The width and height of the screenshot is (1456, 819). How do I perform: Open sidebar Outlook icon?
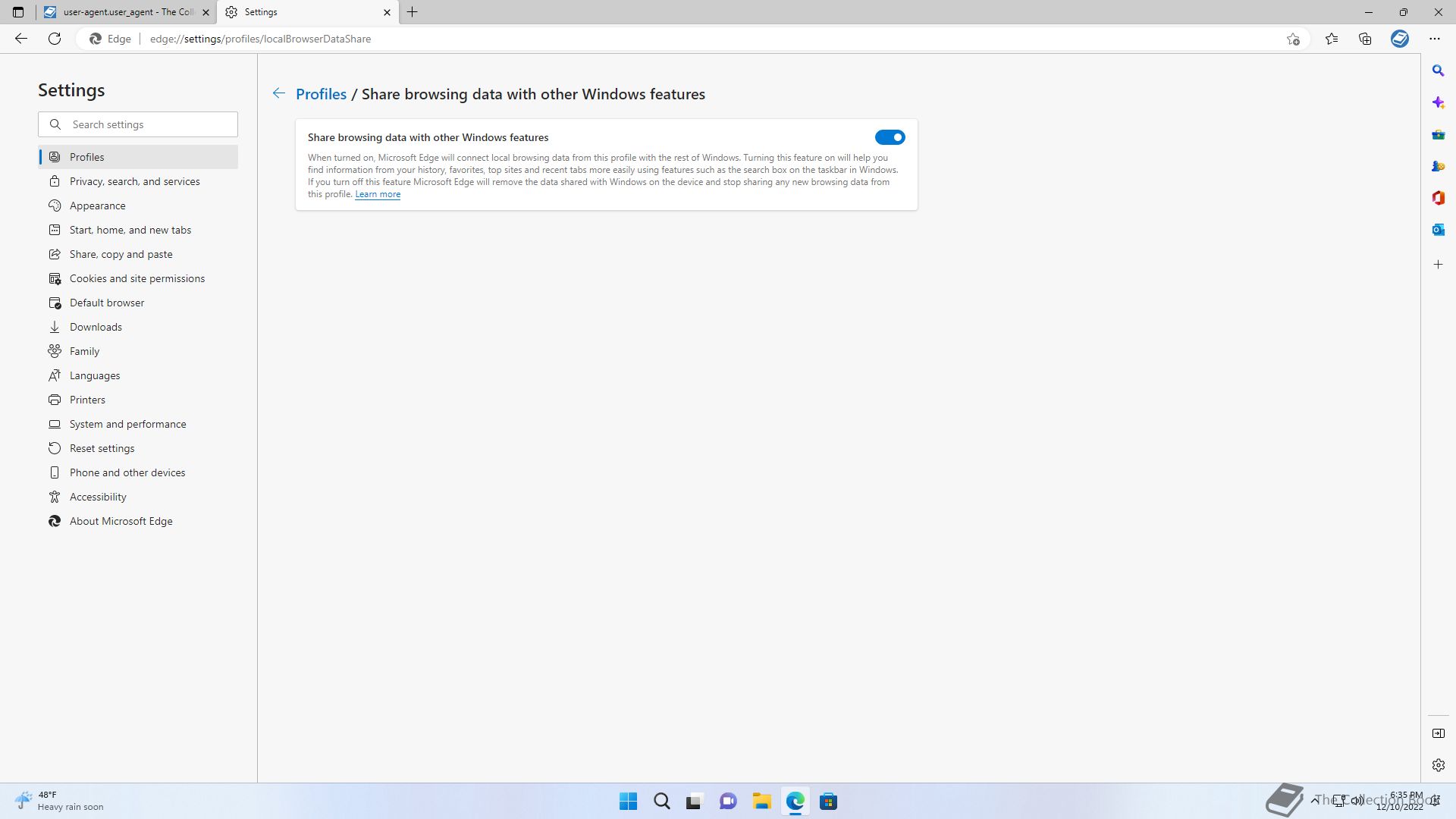click(x=1439, y=230)
